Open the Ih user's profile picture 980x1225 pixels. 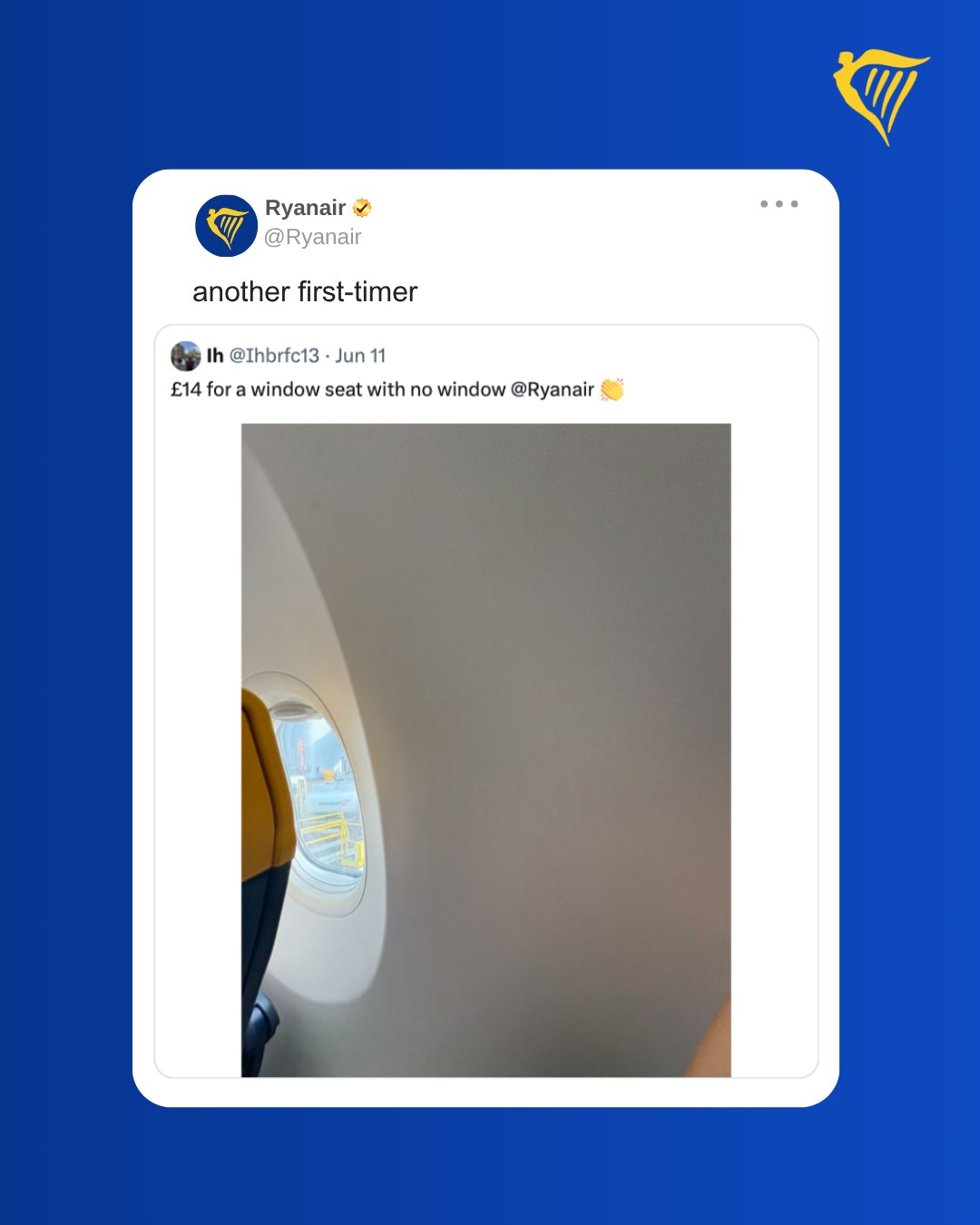pyautogui.click(x=186, y=356)
